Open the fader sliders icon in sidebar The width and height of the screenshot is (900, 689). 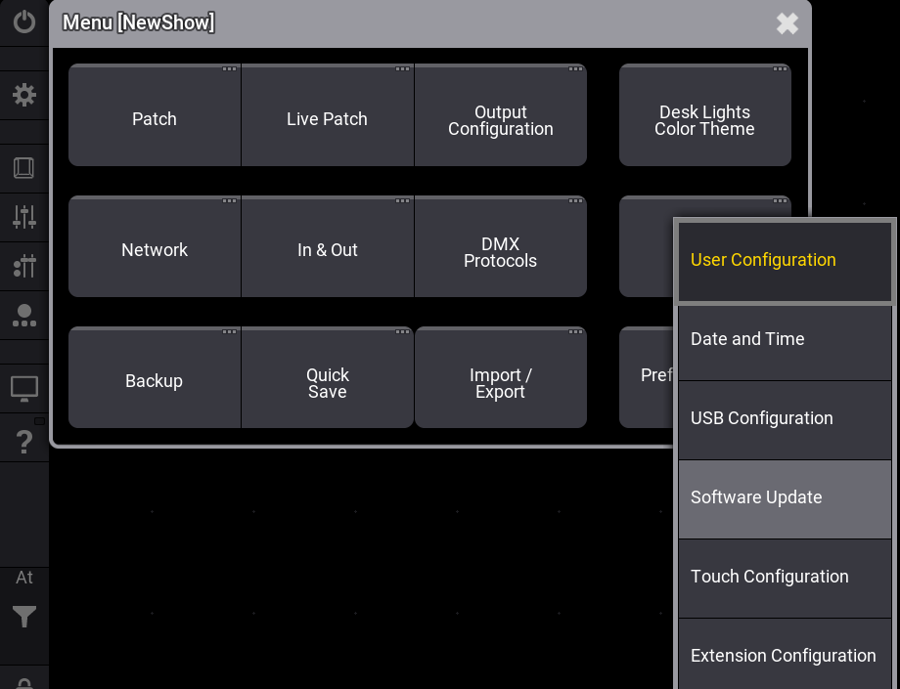pos(24,216)
